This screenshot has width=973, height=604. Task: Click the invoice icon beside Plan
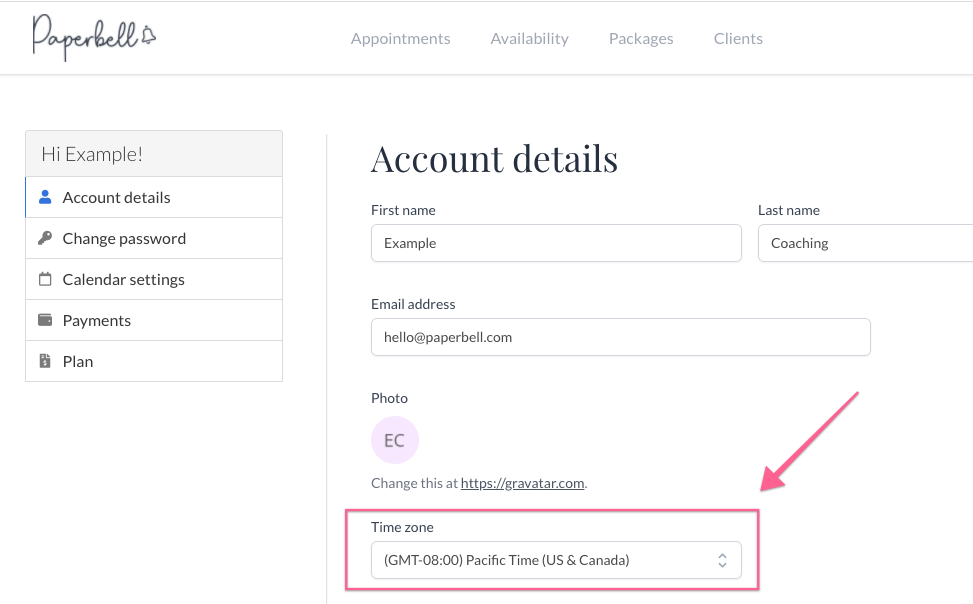45,361
